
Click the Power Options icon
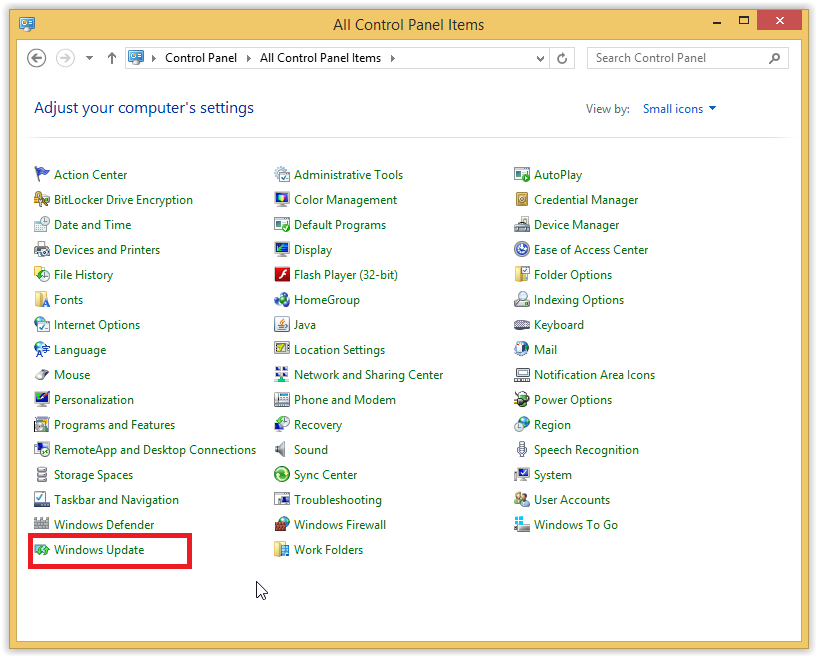click(522, 399)
